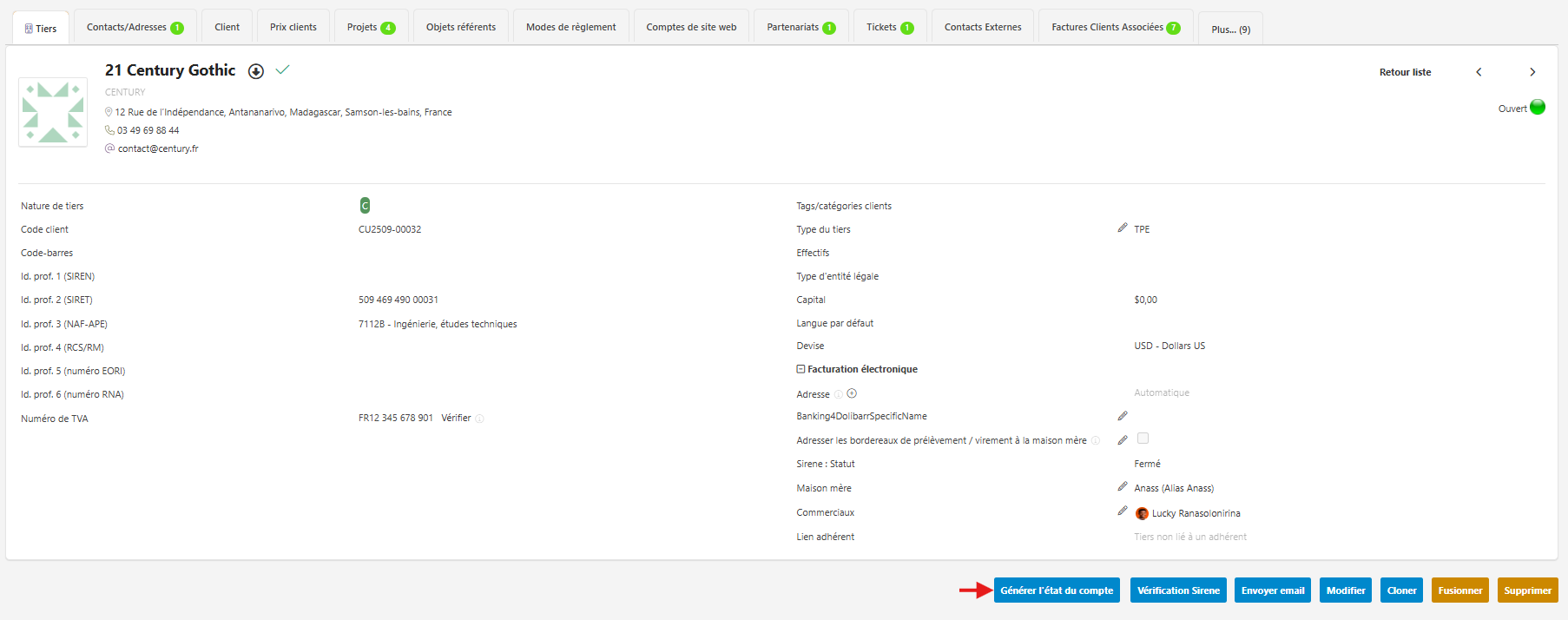Click Capital value $0,00
Viewport: 1568px width, 620px height.
point(1145,300)
